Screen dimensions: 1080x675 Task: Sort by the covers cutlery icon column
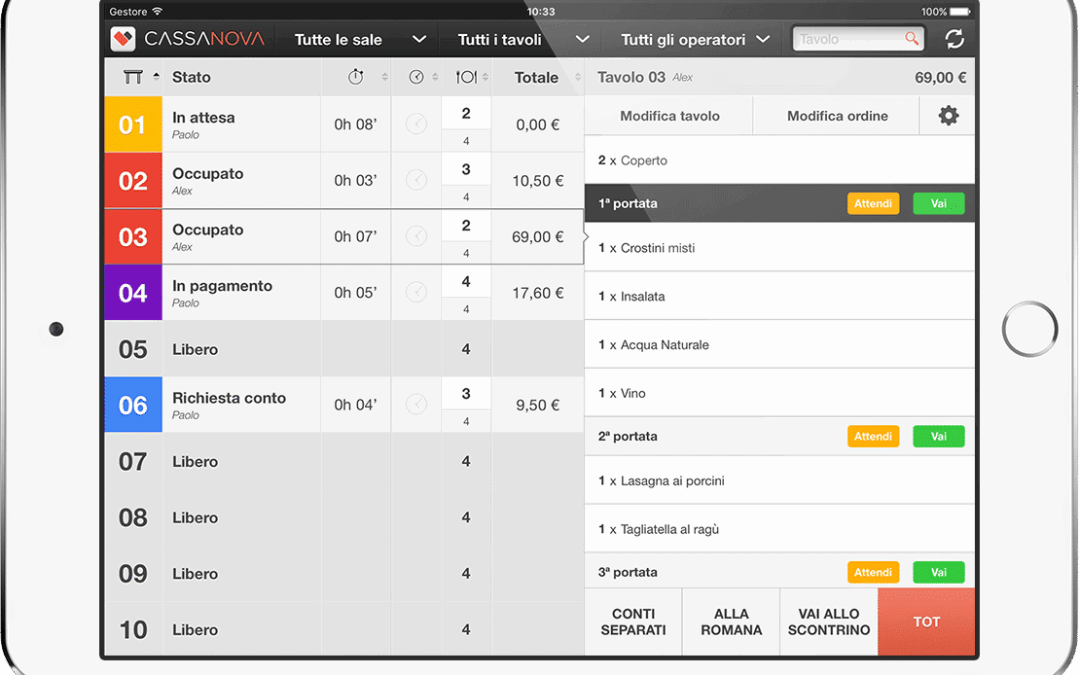click(466, 77)
